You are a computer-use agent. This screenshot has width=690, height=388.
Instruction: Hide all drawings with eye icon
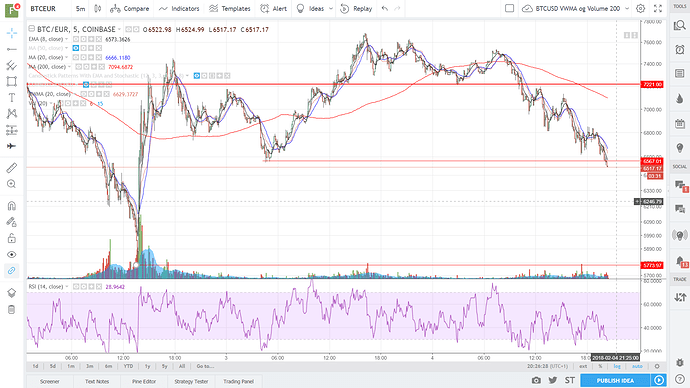pos(11,255)
